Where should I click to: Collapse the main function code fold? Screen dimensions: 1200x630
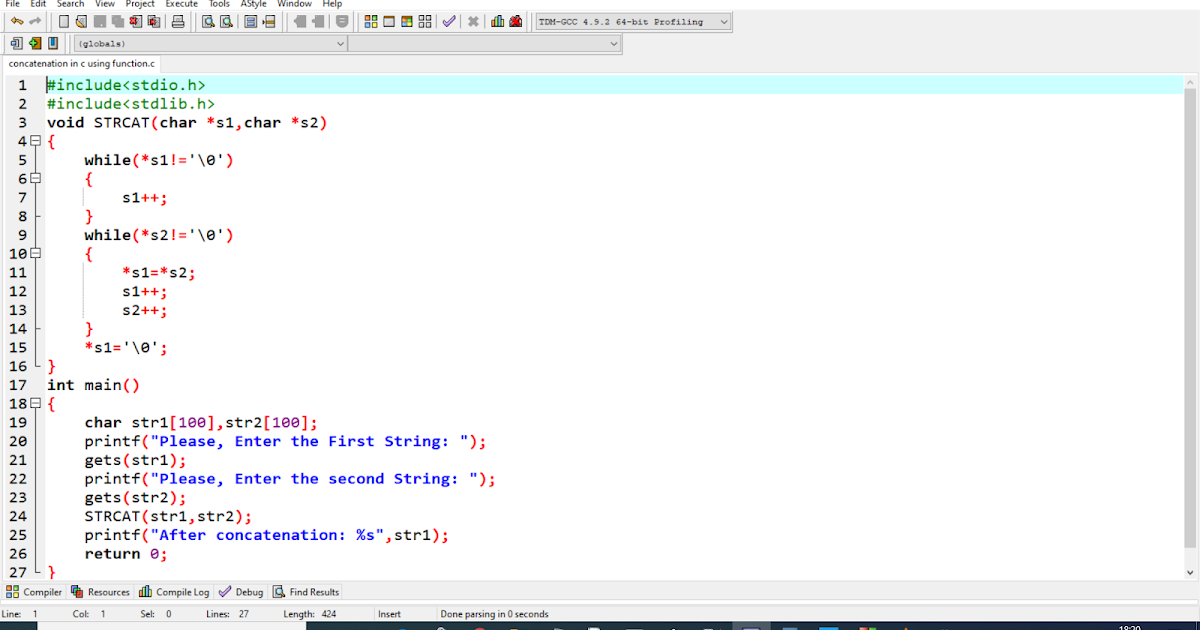pos(35,403)
